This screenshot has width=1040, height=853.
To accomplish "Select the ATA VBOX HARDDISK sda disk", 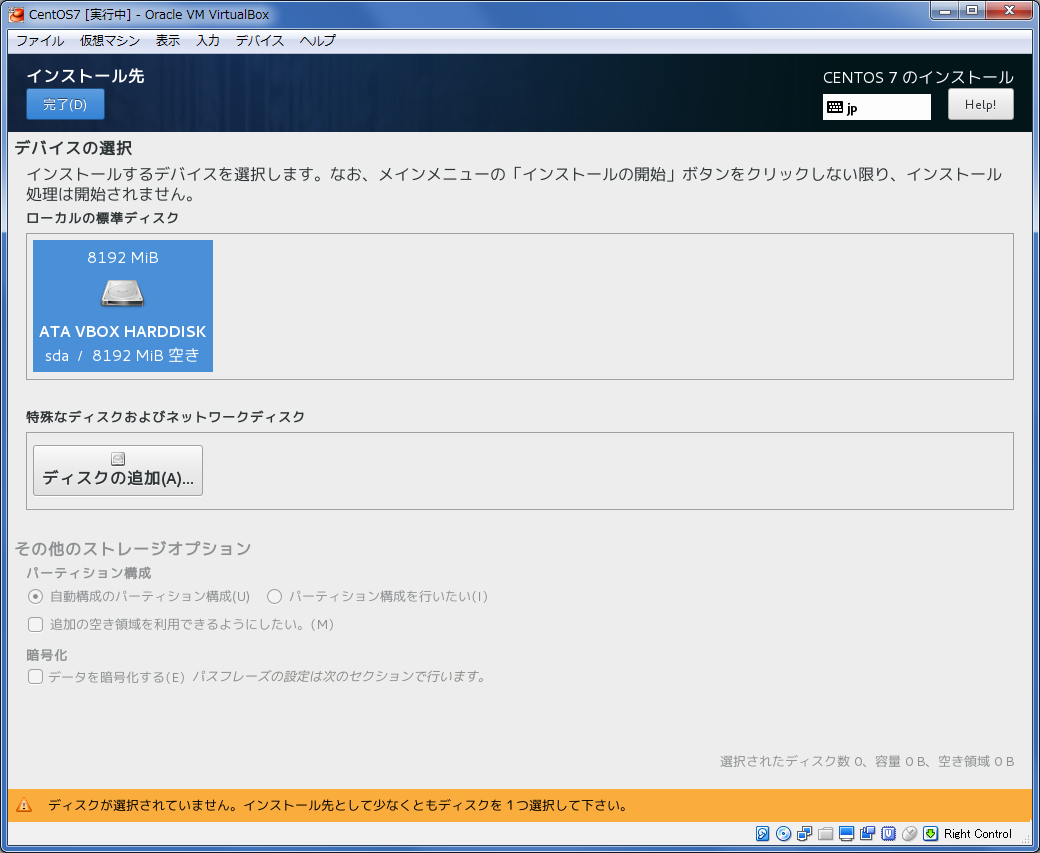I will point(123,306).
